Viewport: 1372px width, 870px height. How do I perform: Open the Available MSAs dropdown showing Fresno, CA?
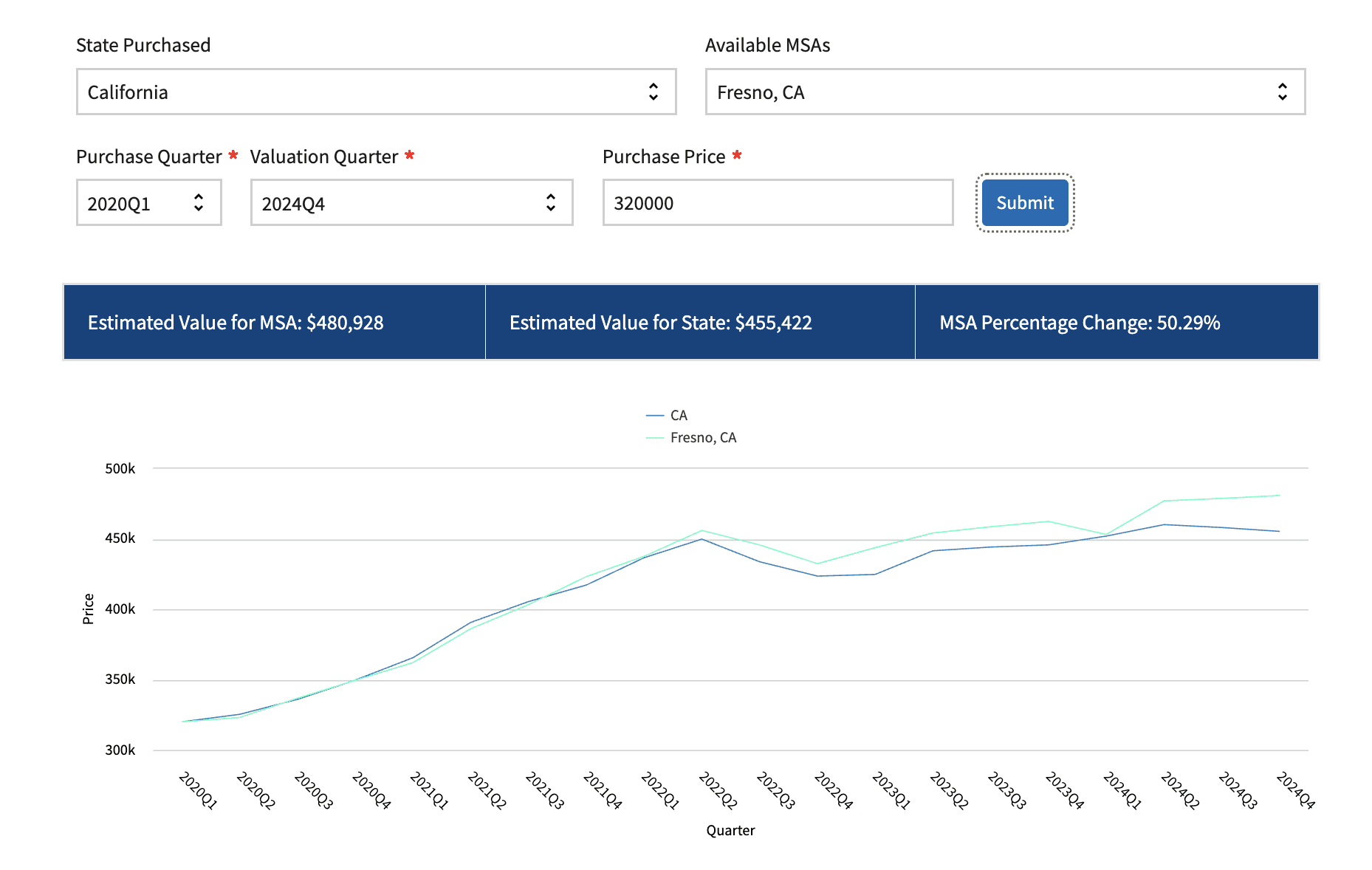1004,92
